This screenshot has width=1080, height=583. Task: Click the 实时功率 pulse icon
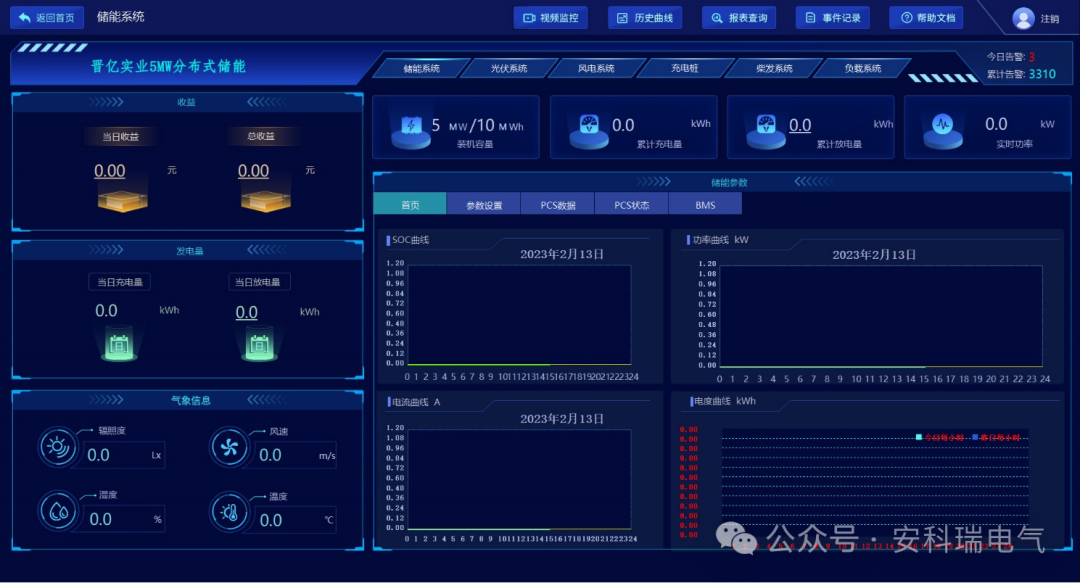[x=943, y=130]
